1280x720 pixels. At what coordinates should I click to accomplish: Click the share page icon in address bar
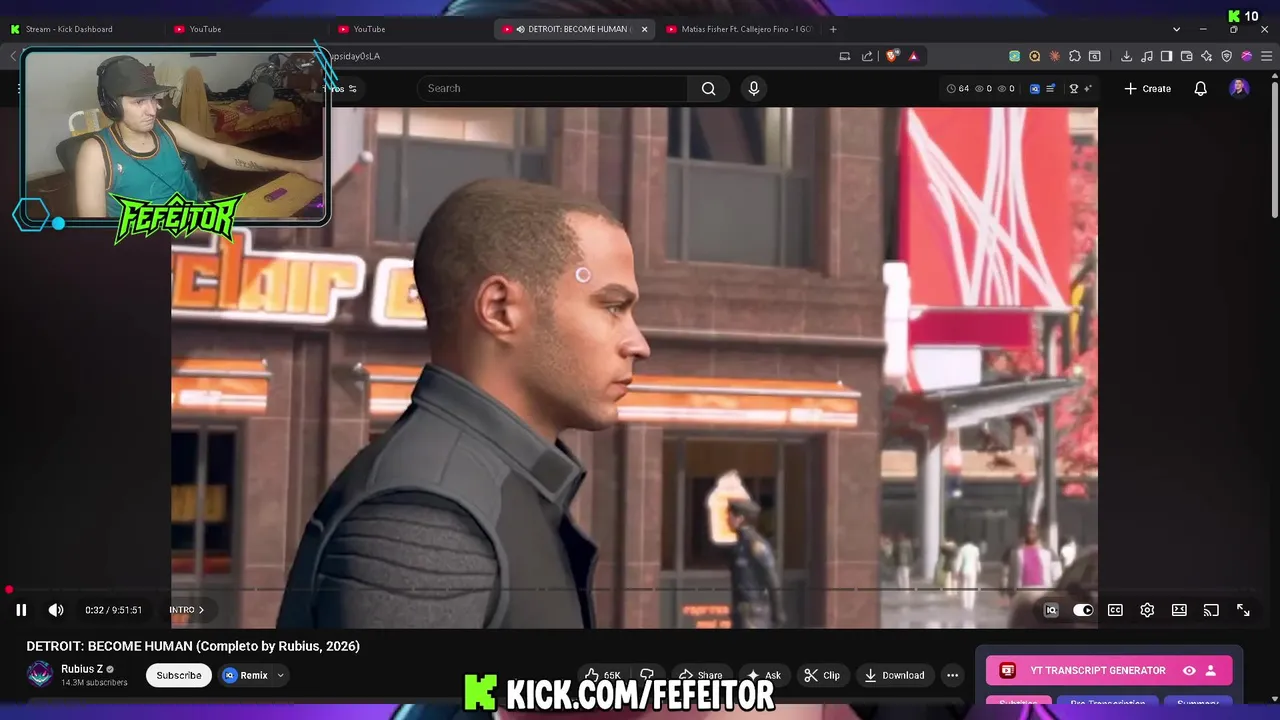click(x=867, y=56)
